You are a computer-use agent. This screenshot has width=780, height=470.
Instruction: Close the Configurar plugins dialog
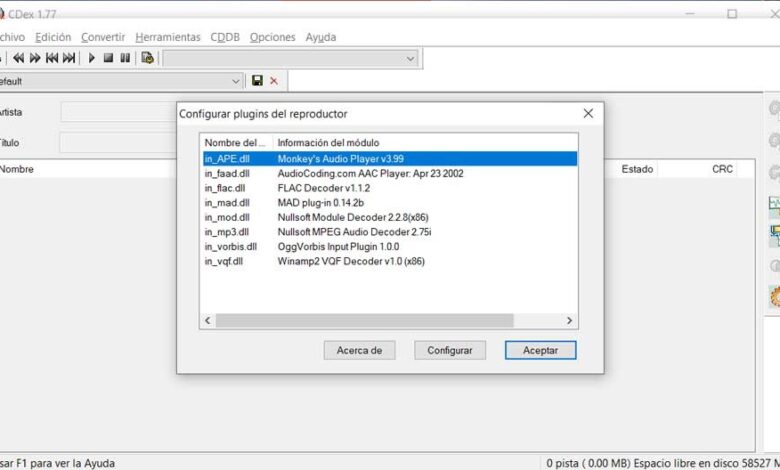point(588,113)
